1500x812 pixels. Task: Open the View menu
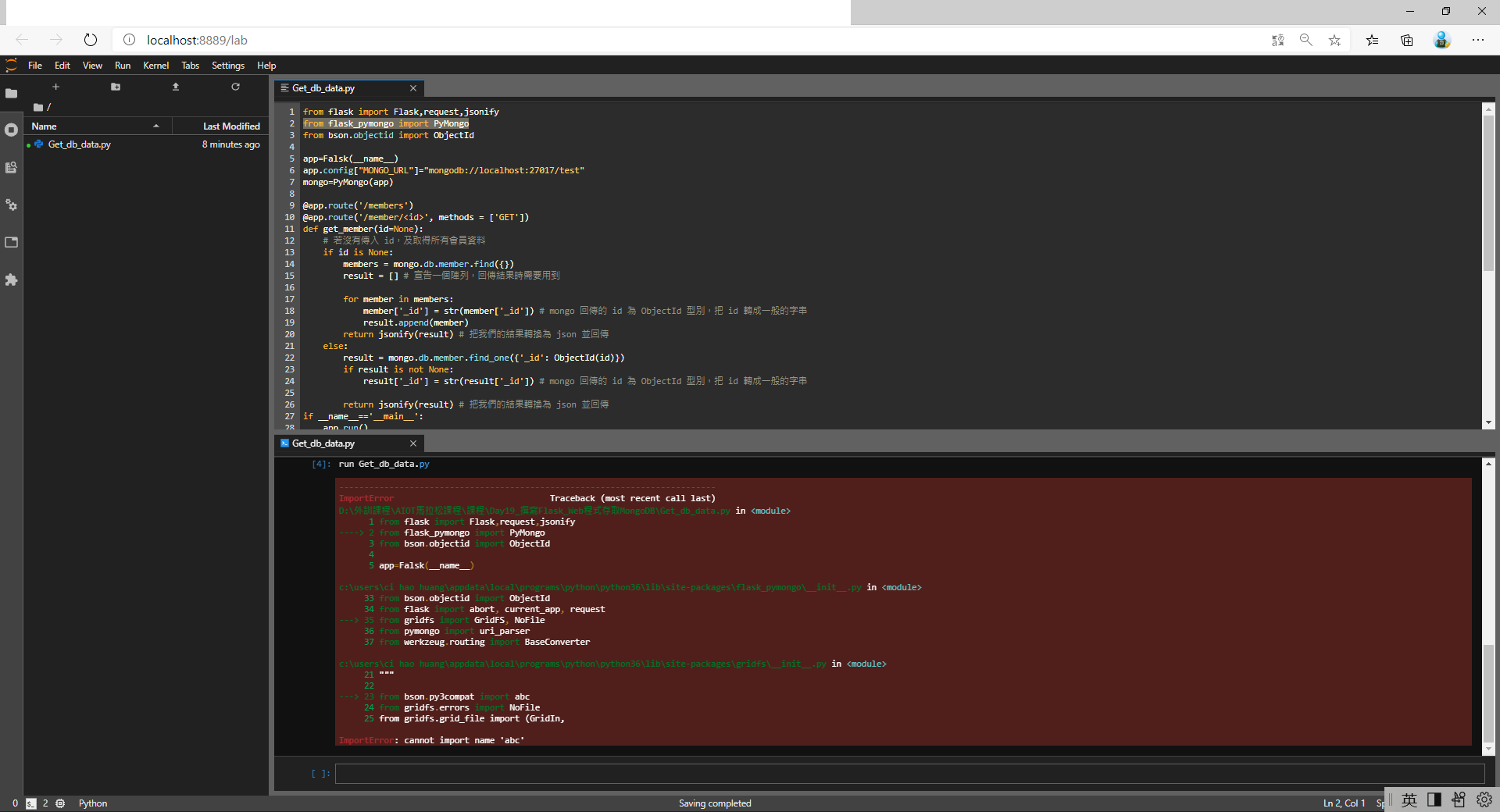click(x=92, y=66)
